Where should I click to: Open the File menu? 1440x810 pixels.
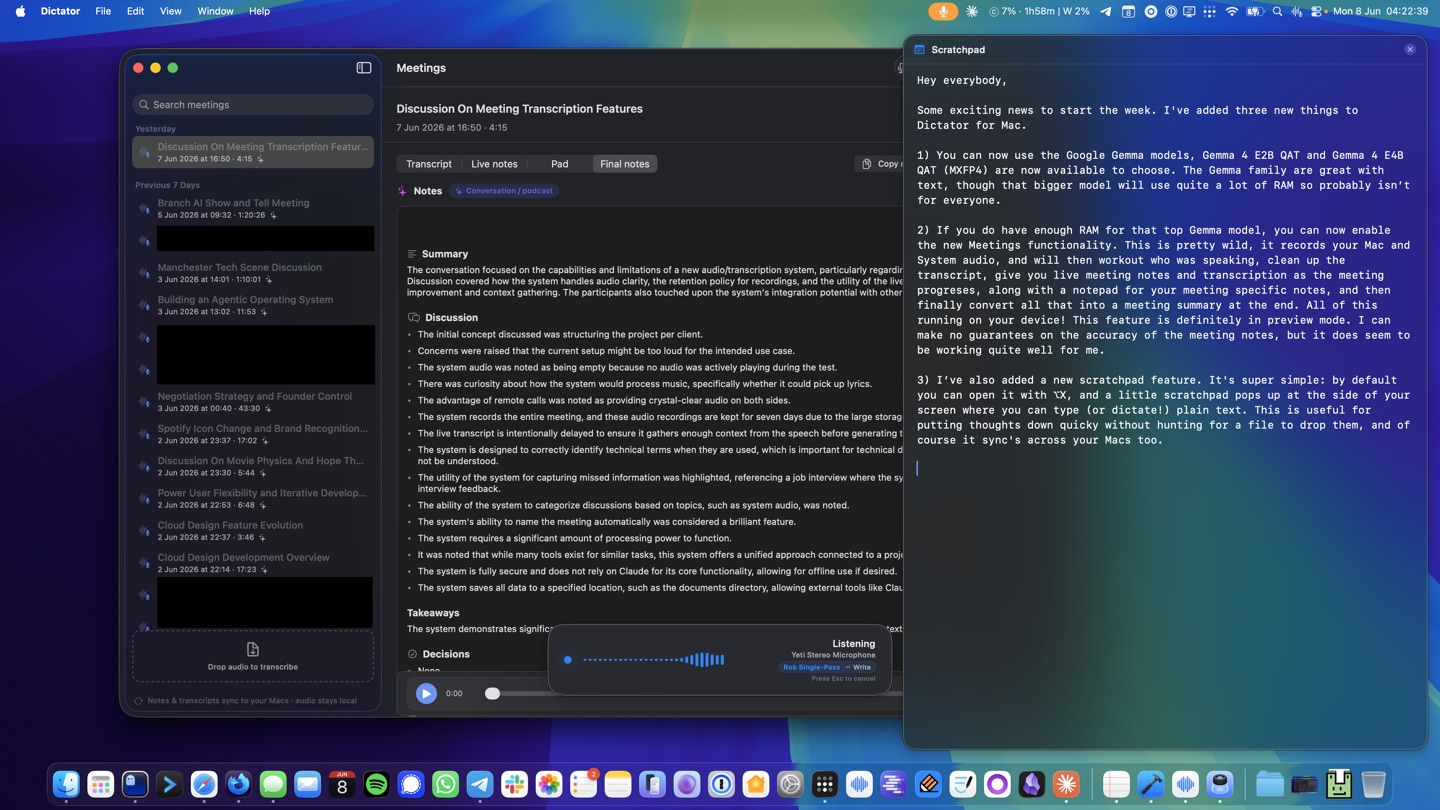coord(103,11)
